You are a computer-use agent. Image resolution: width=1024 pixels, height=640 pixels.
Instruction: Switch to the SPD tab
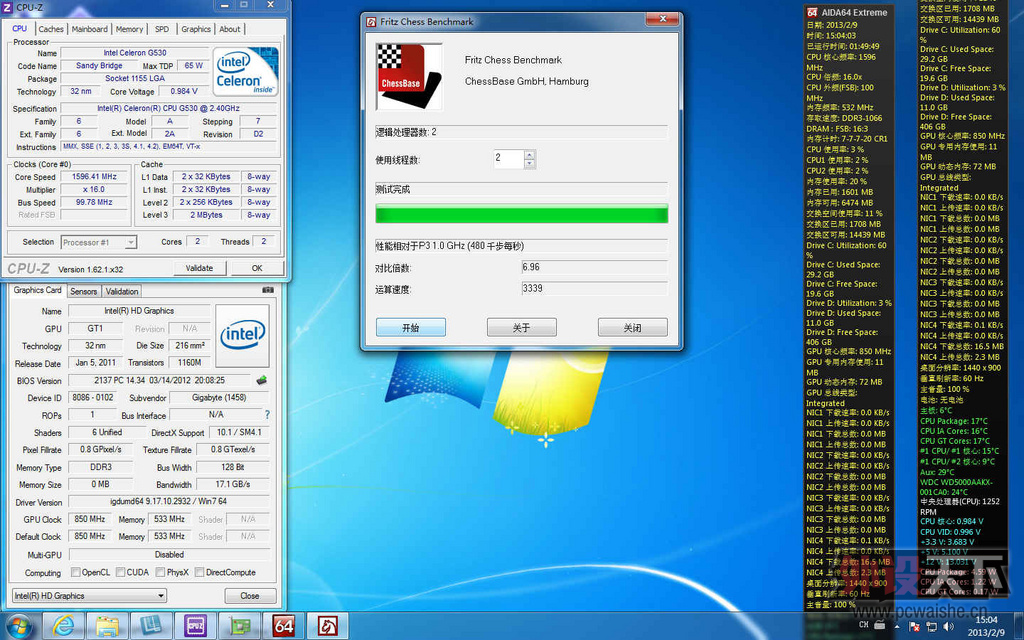pos(162,29)
